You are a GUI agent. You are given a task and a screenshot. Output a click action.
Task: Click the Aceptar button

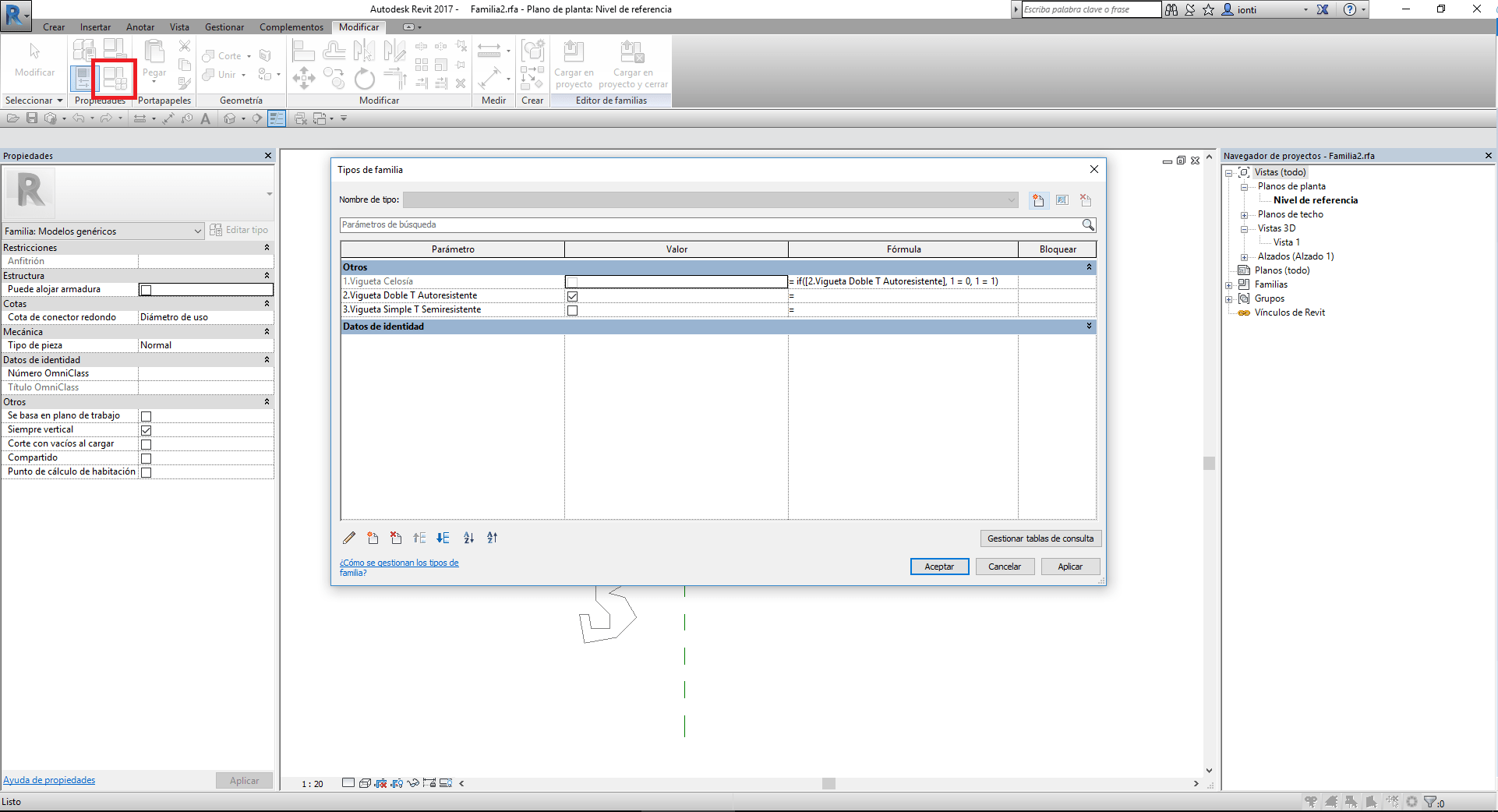(x=939, y=567)
